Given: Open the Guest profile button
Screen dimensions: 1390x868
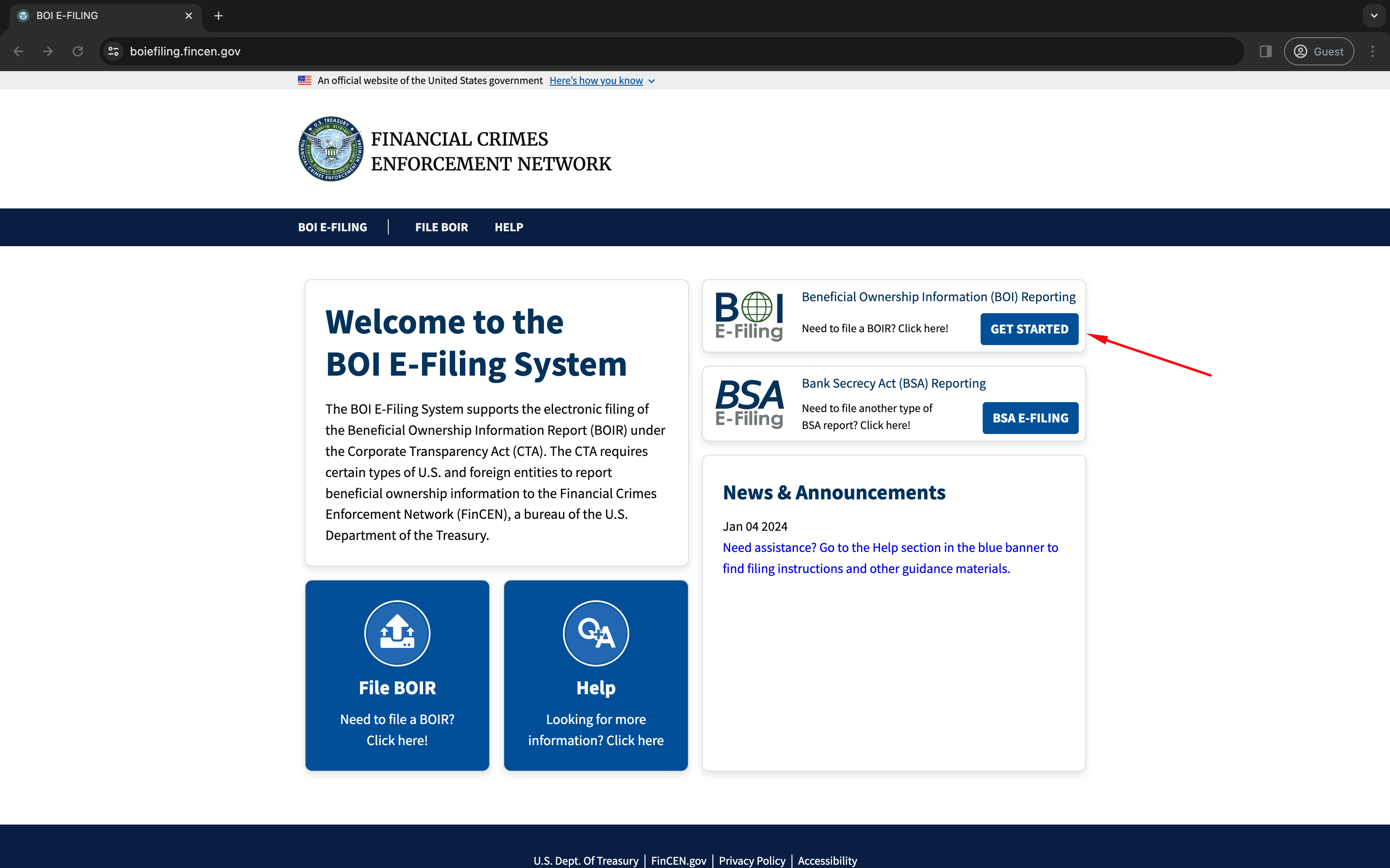Looking at the screenshot, I should (1319, 52).
